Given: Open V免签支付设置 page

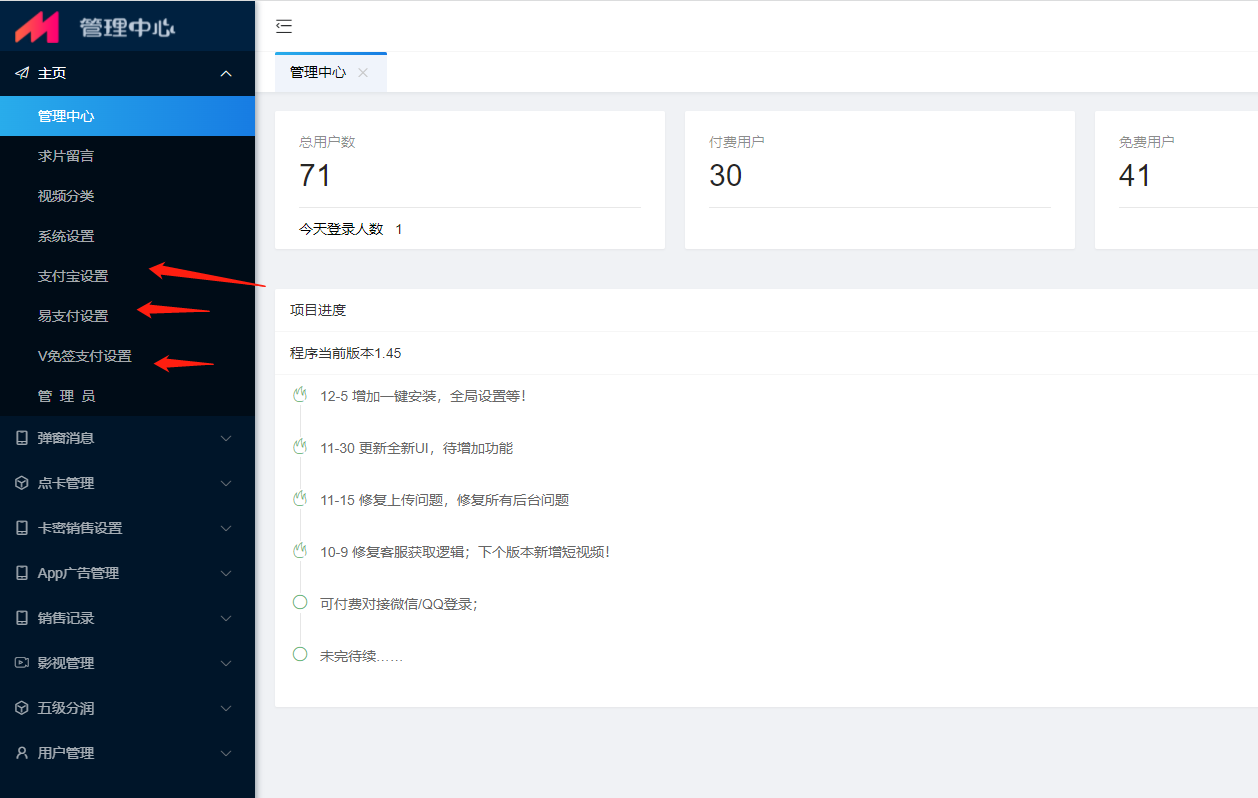Looking at the screenshot, I should pyautogui.click(x=84, y=356).
